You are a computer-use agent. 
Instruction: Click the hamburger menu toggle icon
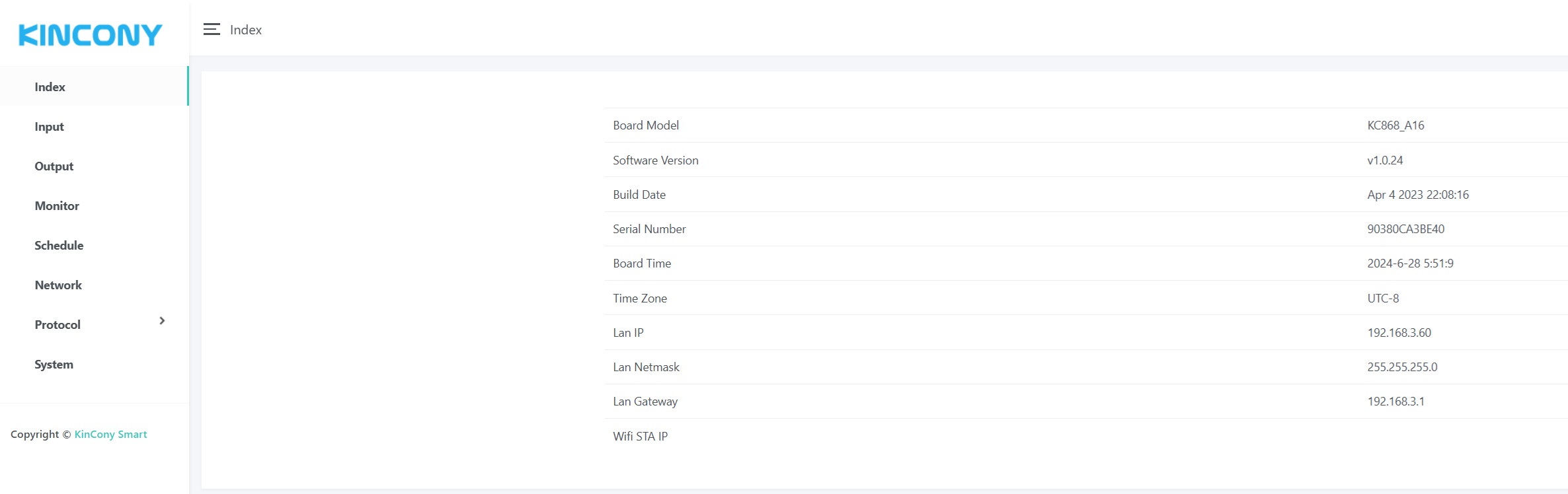pos(212,30)
